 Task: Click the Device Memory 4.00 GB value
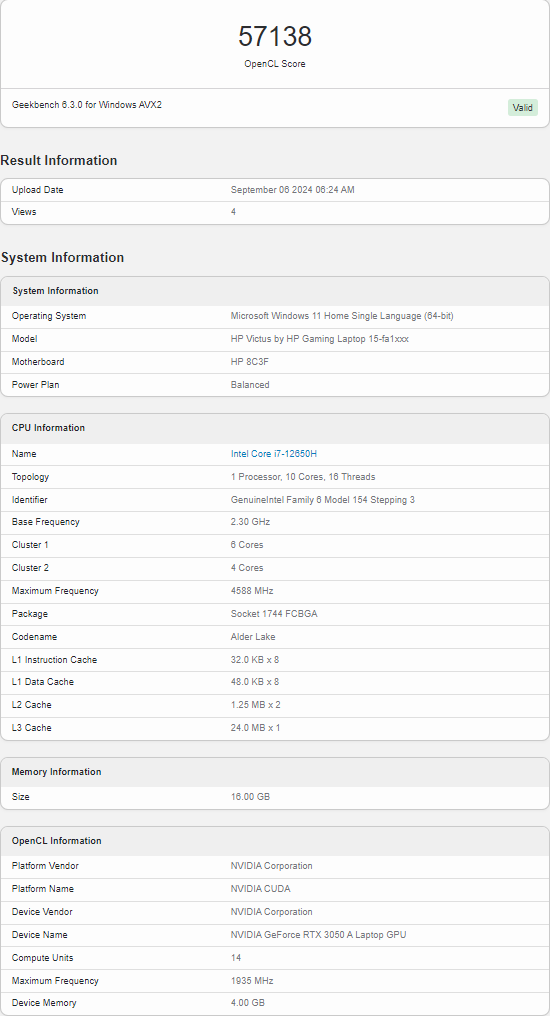(x=247, y=1002)
